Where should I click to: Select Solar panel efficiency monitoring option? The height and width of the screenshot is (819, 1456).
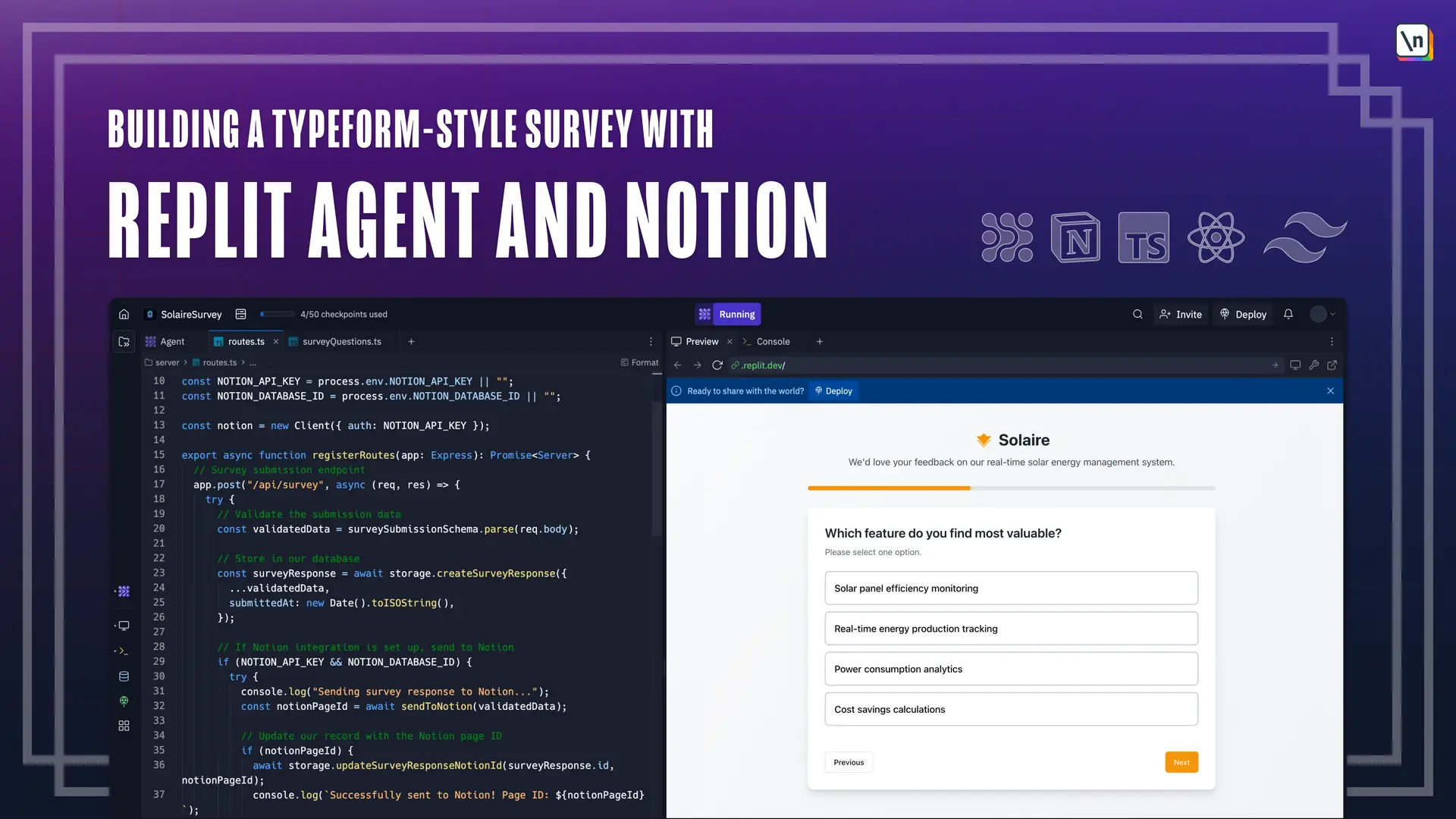coord(1011,588)
